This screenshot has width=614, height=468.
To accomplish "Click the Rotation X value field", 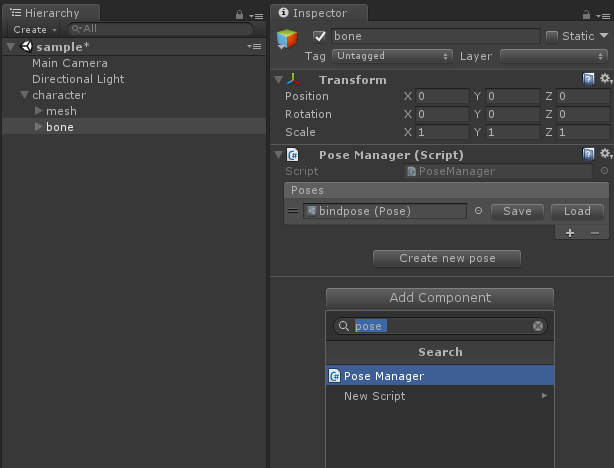I will [442, 114].
